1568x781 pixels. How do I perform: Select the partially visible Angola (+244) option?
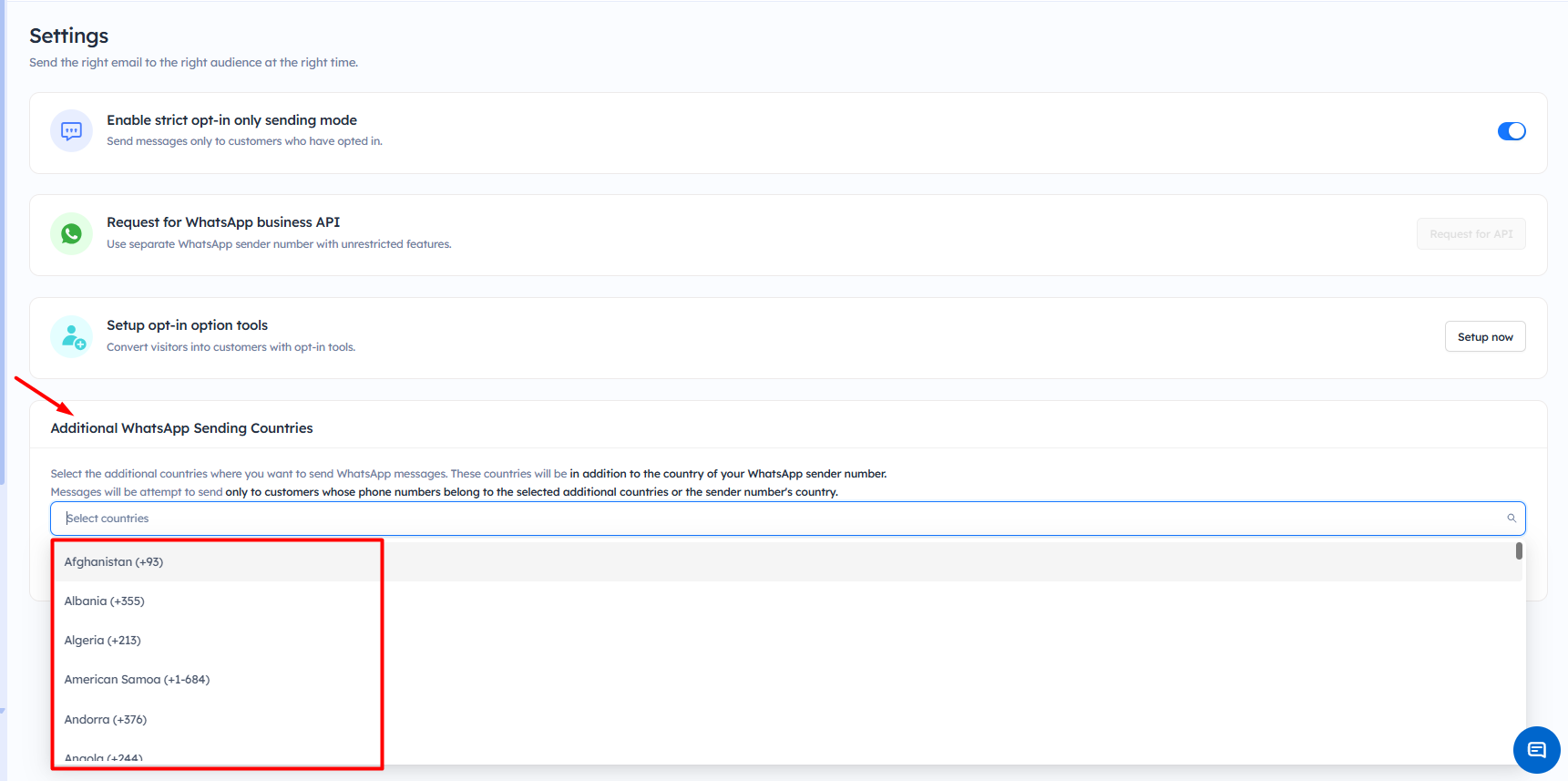tap(104, 757)
